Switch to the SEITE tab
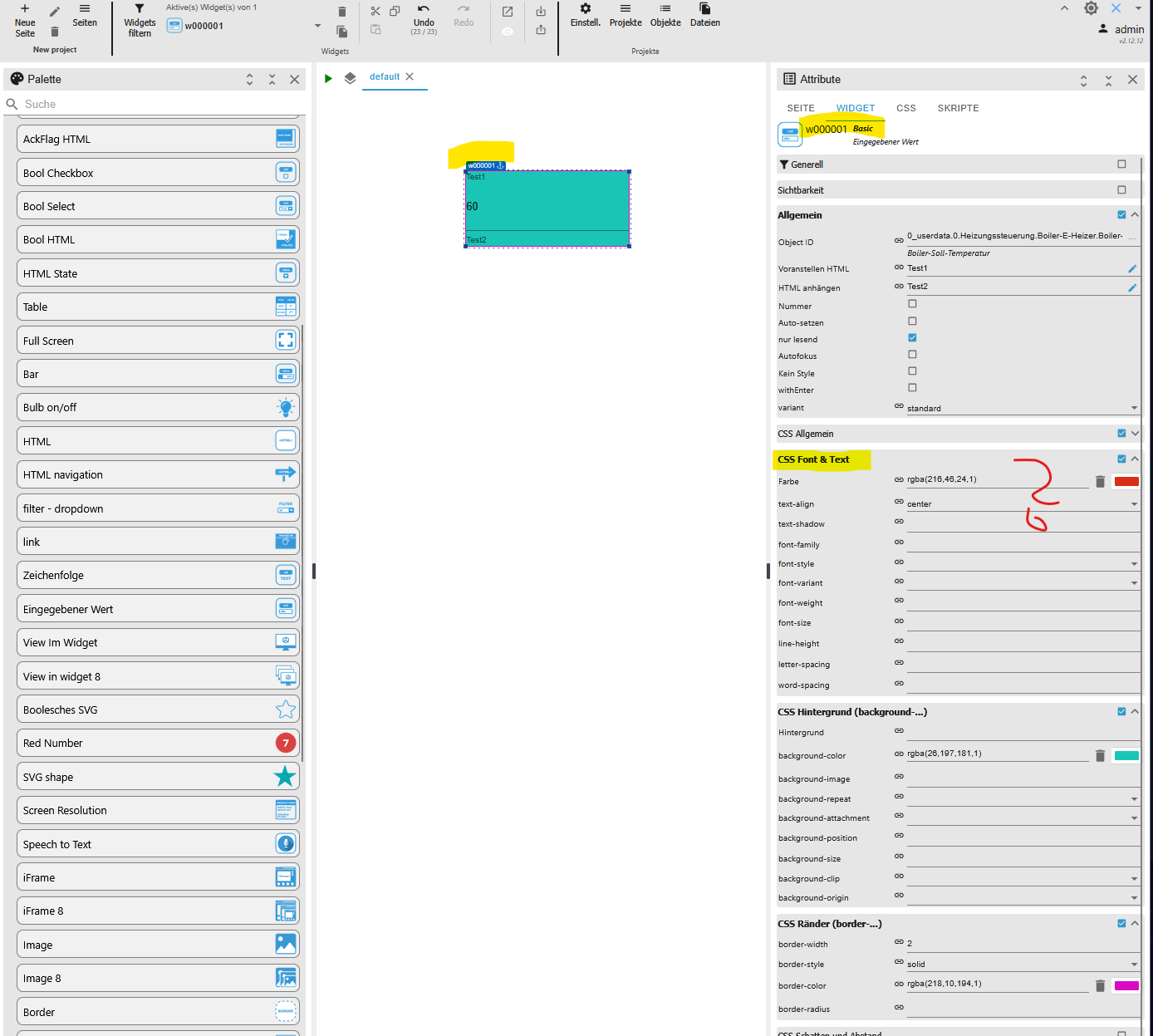Viewport: 1153px width, 1036px height. tap(801, 108)
